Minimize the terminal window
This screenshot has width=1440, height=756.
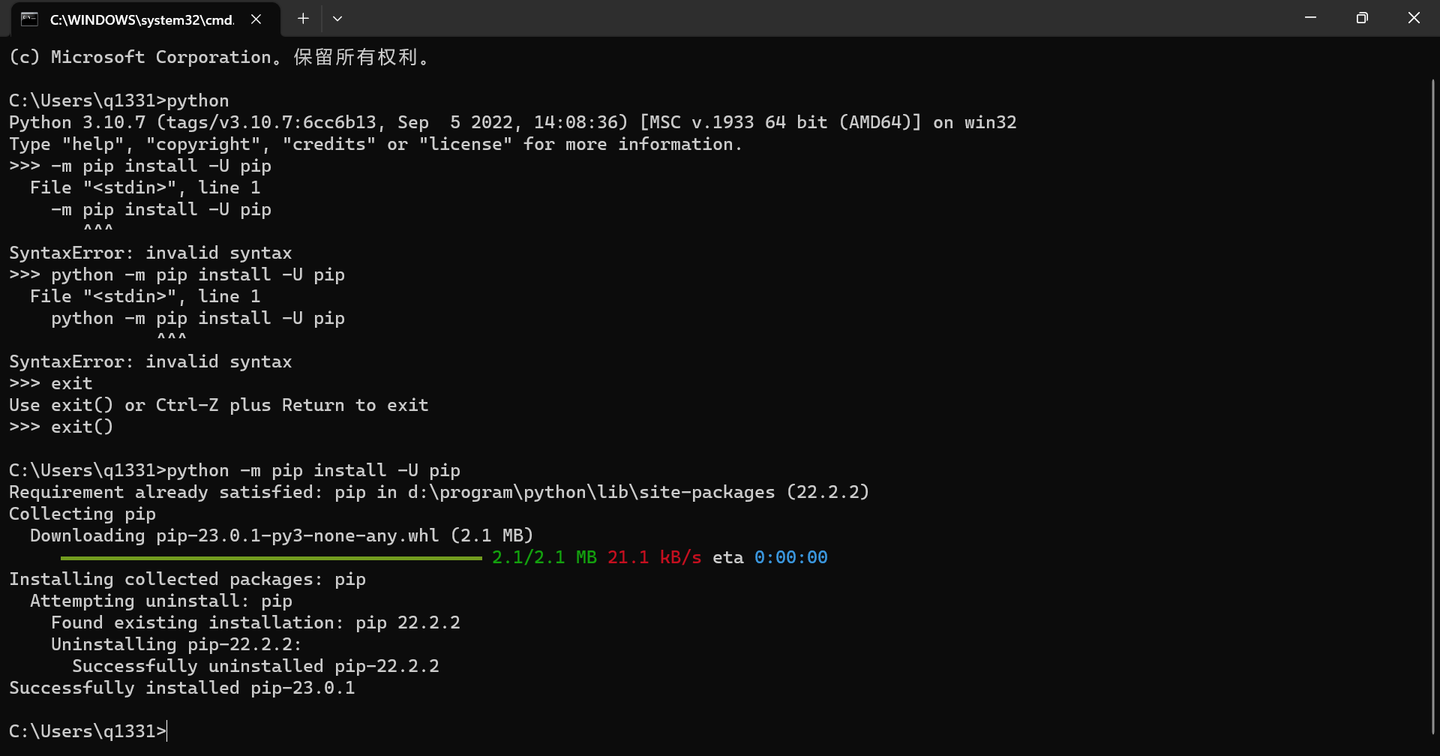[x=1311, y=18]
